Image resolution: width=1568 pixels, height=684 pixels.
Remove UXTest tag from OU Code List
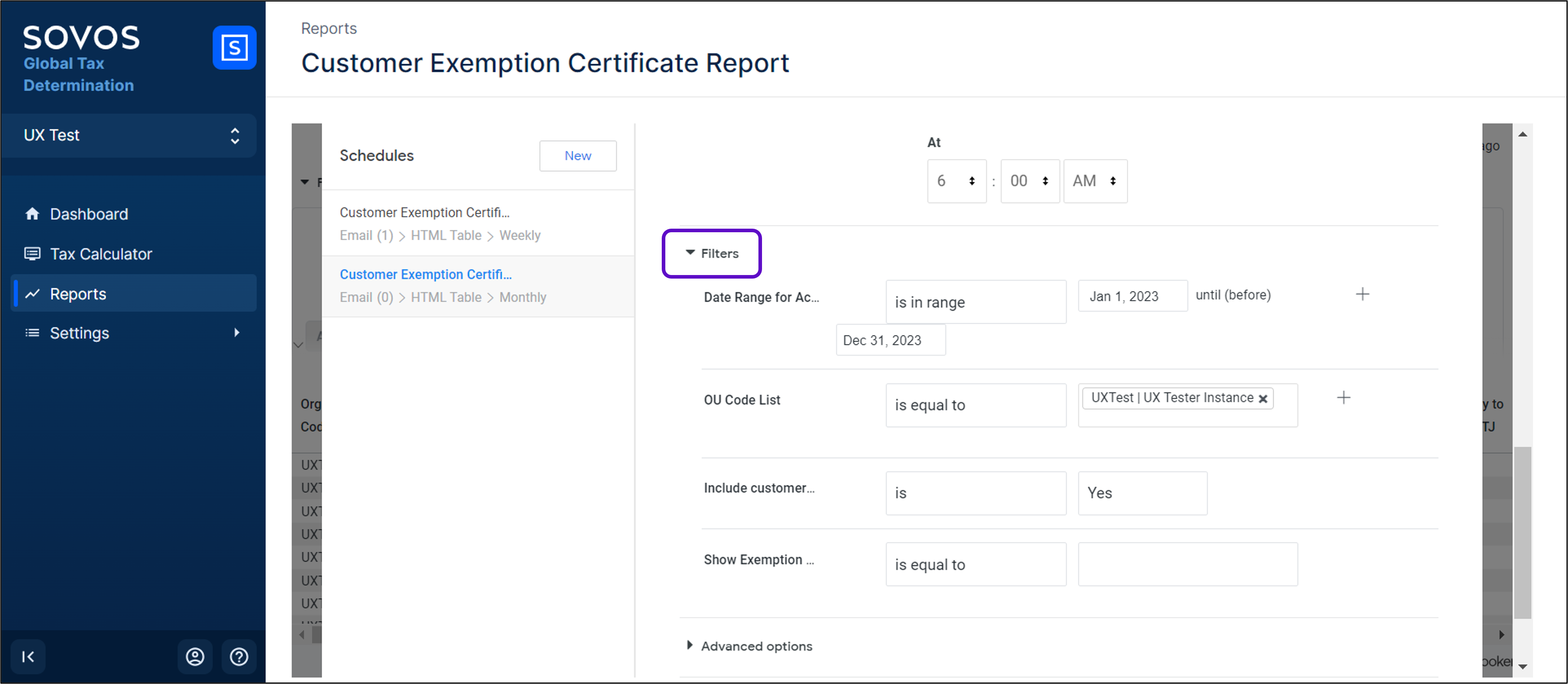tap(1263, 399)
